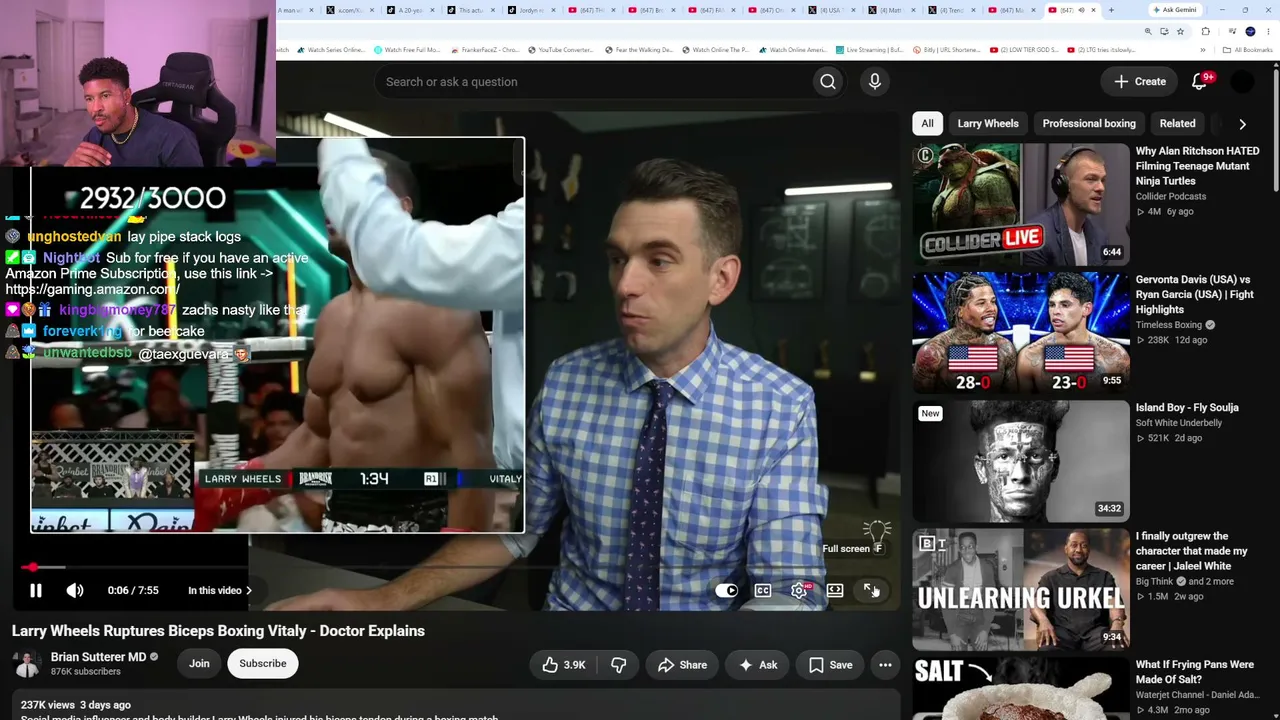Viewport: 1280px width, 720px height.
Task: Click the 'Ask Gemini' button in Chrome
Action: 1174,10
